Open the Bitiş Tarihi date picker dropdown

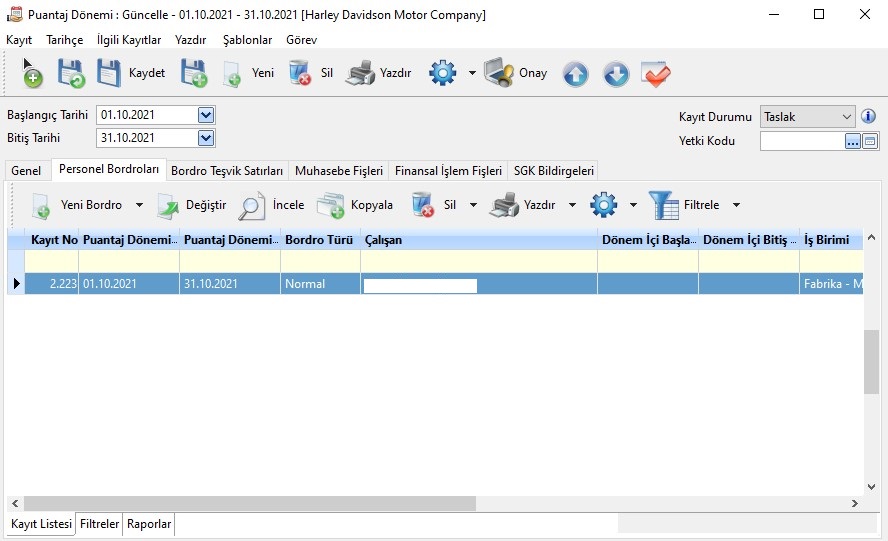pos(206,138)
